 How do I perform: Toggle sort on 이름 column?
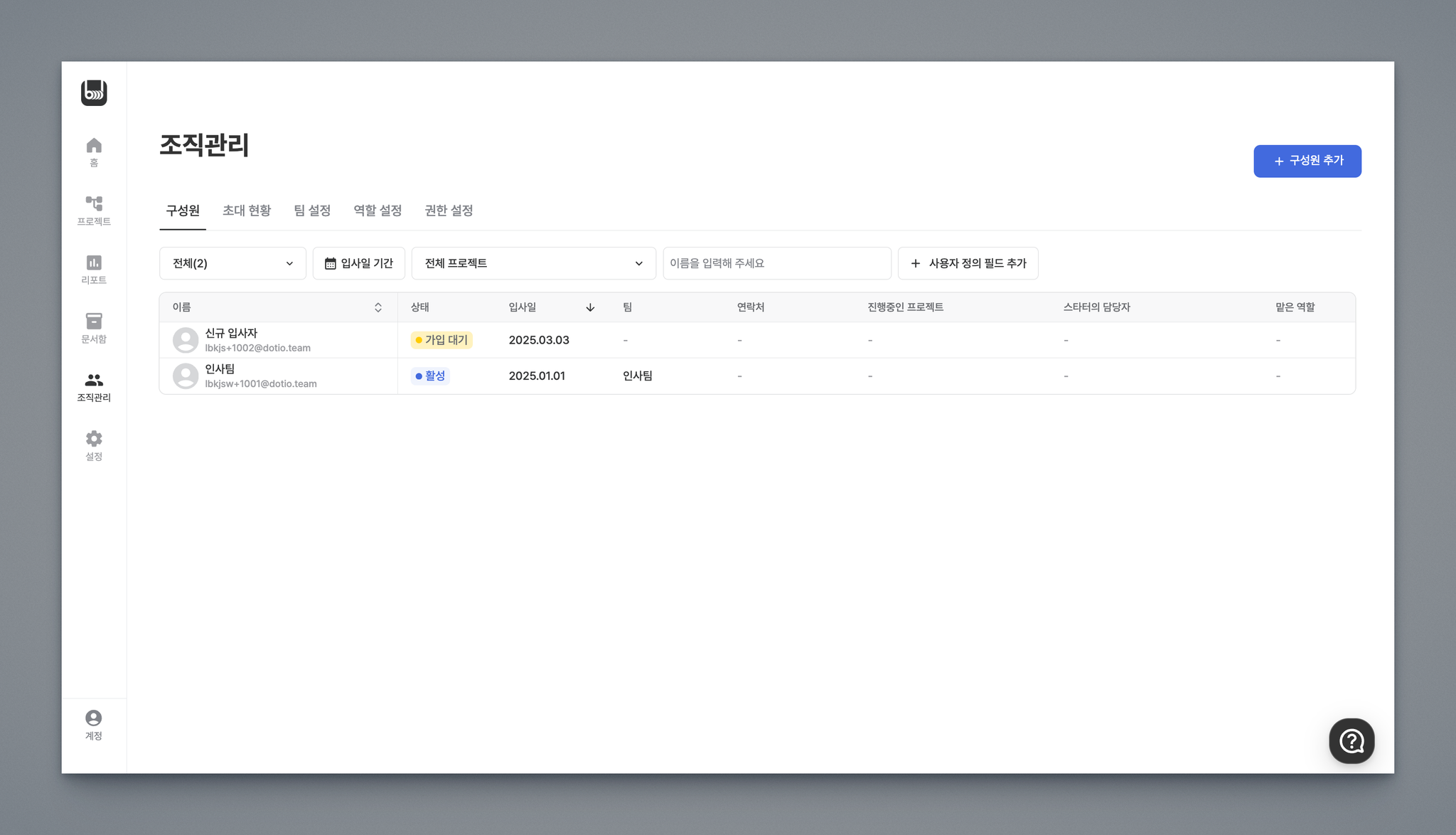(378, 307)
